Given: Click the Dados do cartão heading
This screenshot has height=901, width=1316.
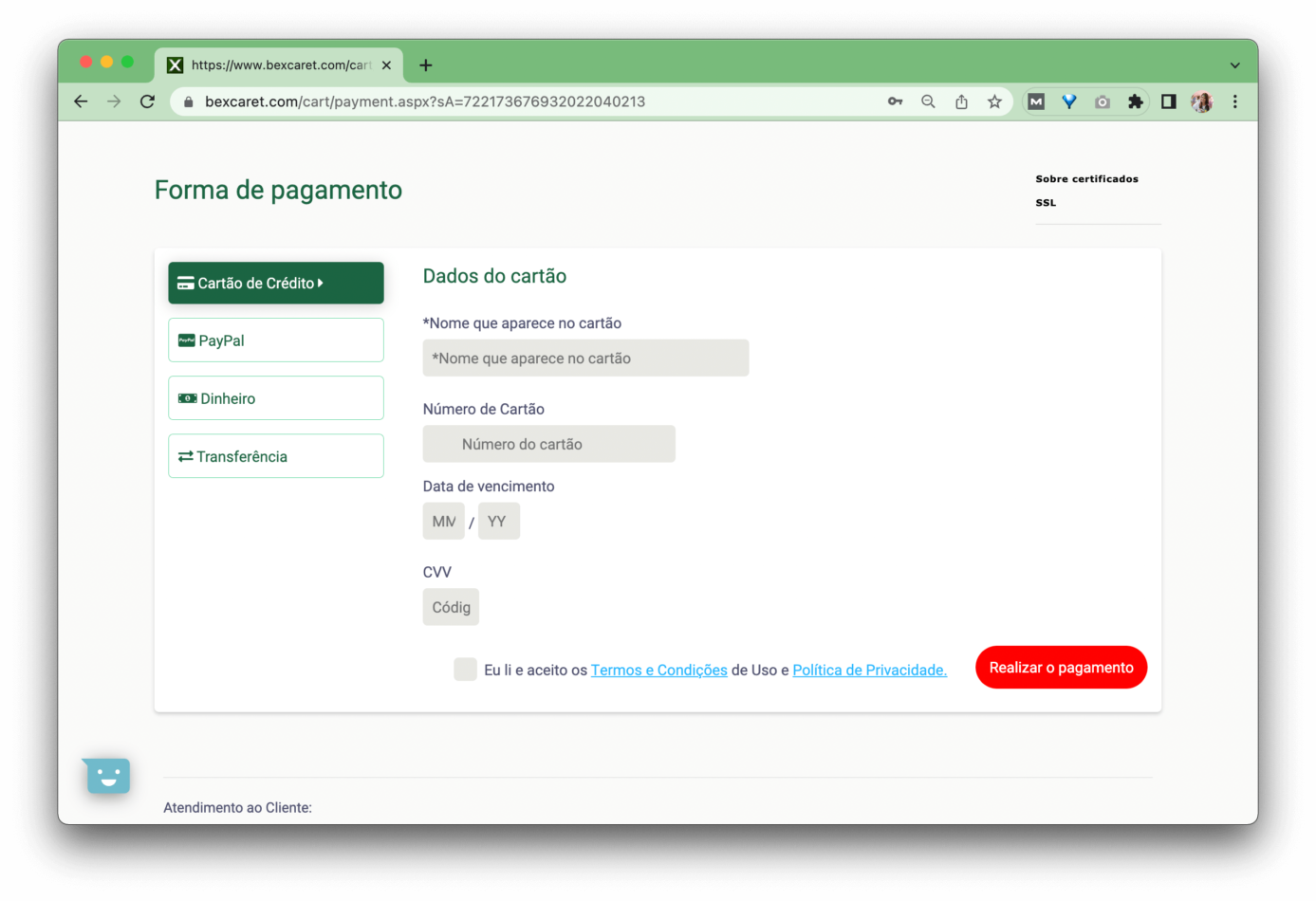Looking at the screenshot, I should [x=494, y=276].
